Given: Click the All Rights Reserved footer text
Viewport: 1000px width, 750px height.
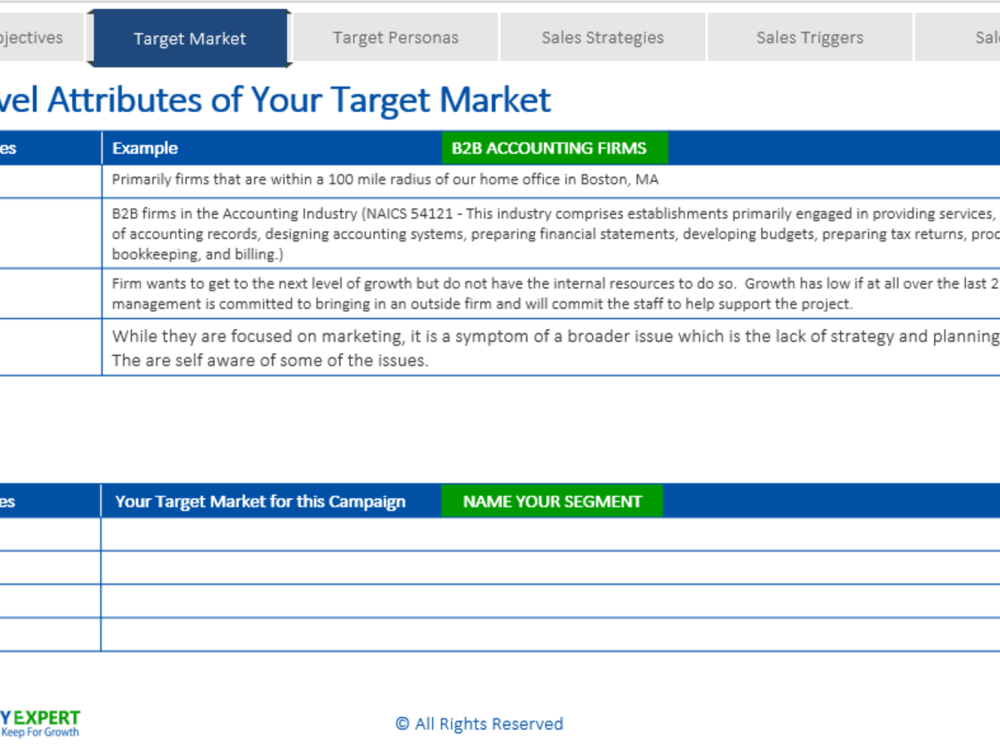Looking at the screenshot, I should [479, 724].
